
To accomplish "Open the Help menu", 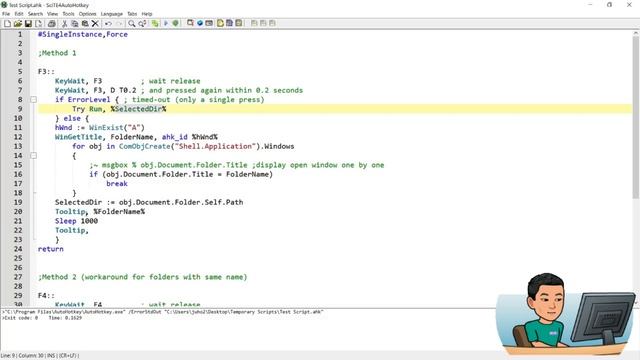I will [x=147, y=14].
